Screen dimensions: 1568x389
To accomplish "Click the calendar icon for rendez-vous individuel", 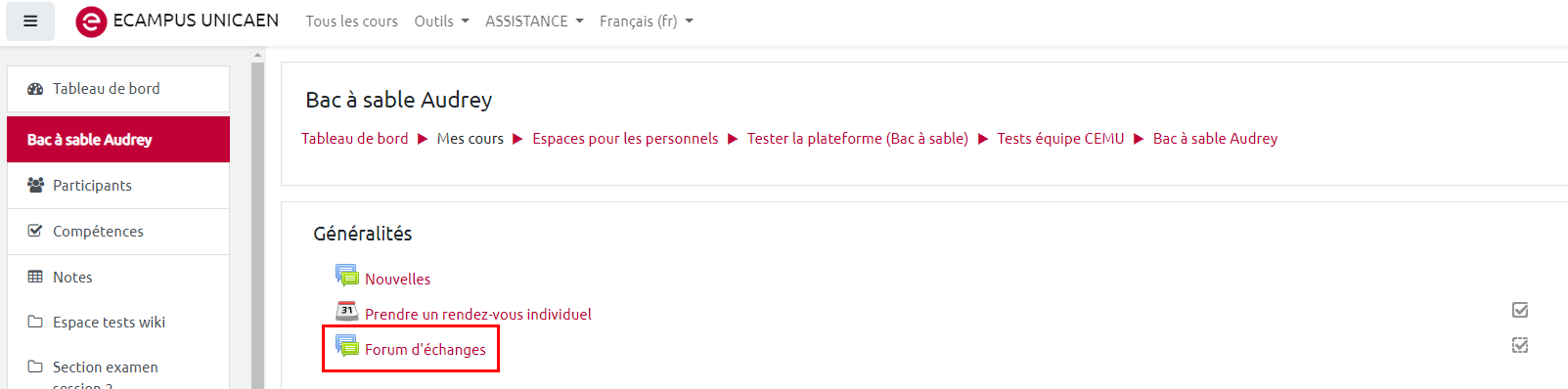I will tap(347, 311).
